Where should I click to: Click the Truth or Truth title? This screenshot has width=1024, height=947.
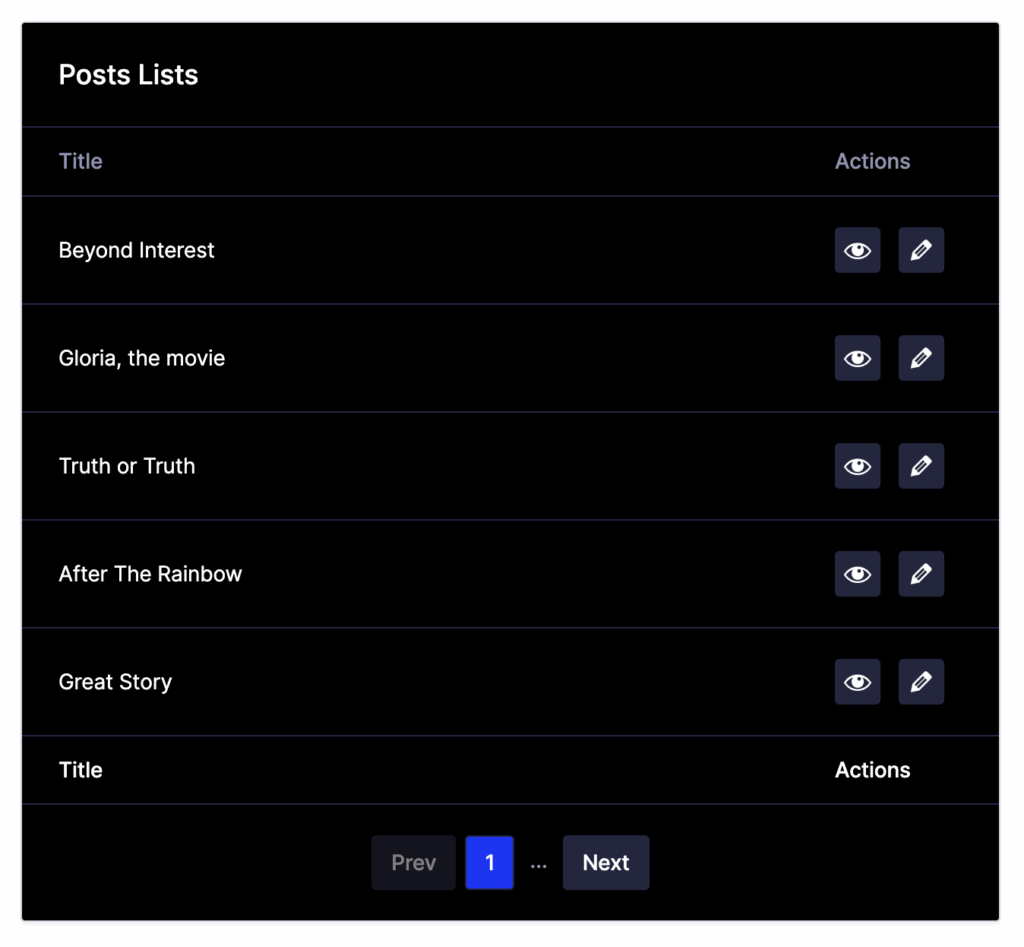pyautogui.click(x=127, y=466)
